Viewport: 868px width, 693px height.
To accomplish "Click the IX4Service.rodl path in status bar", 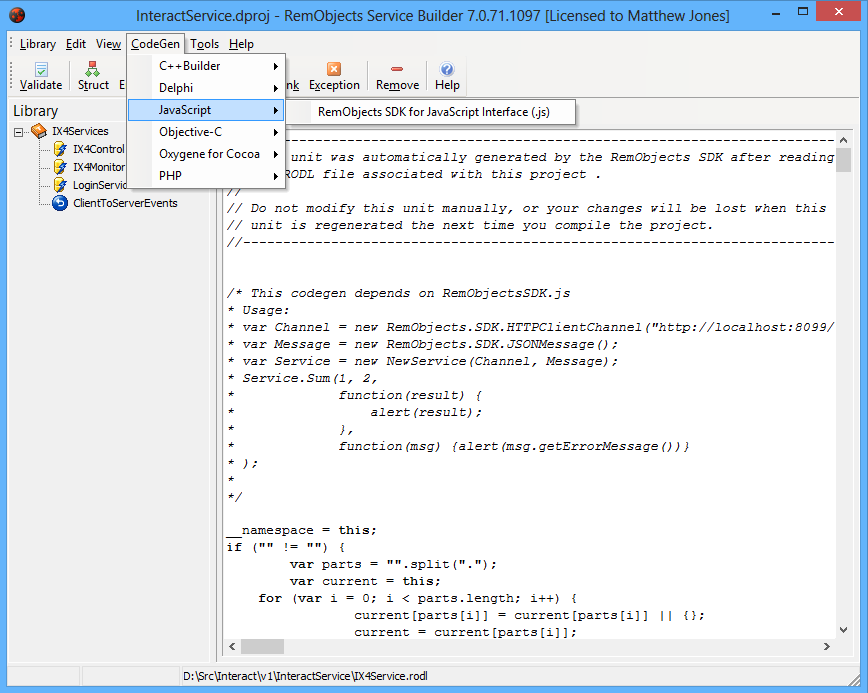I will tap(305, 676).
